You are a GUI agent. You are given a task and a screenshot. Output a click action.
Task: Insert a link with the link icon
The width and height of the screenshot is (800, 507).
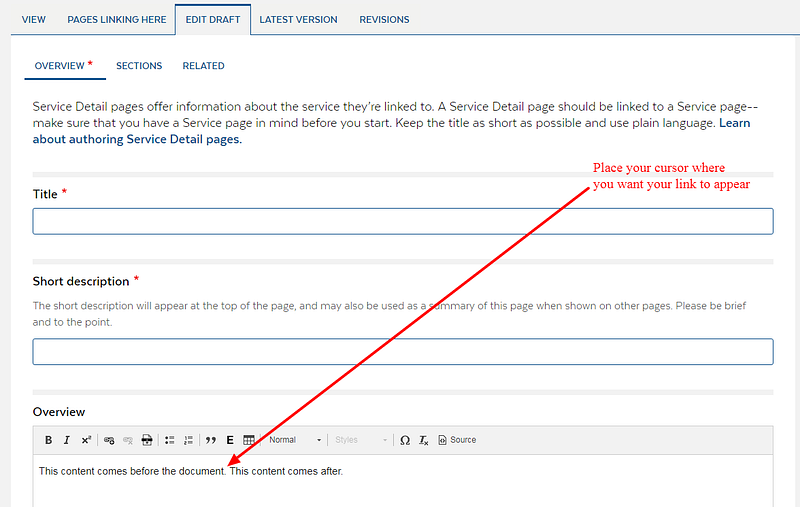[109, 440]
